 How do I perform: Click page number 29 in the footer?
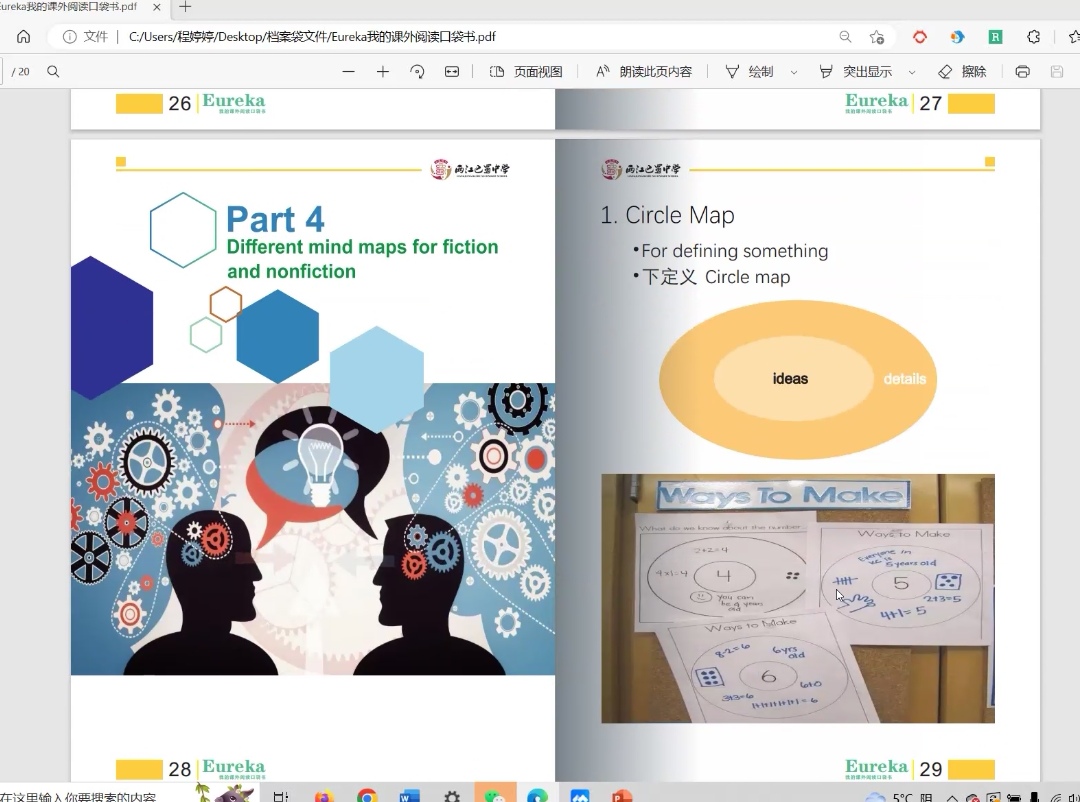click(x=931, y=769)
